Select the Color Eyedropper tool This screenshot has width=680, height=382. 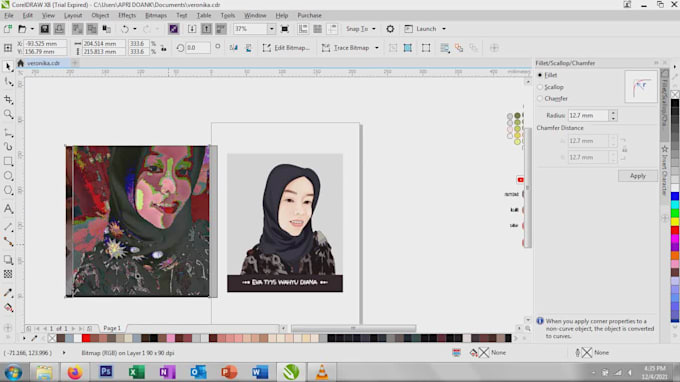tap(8, 293)
